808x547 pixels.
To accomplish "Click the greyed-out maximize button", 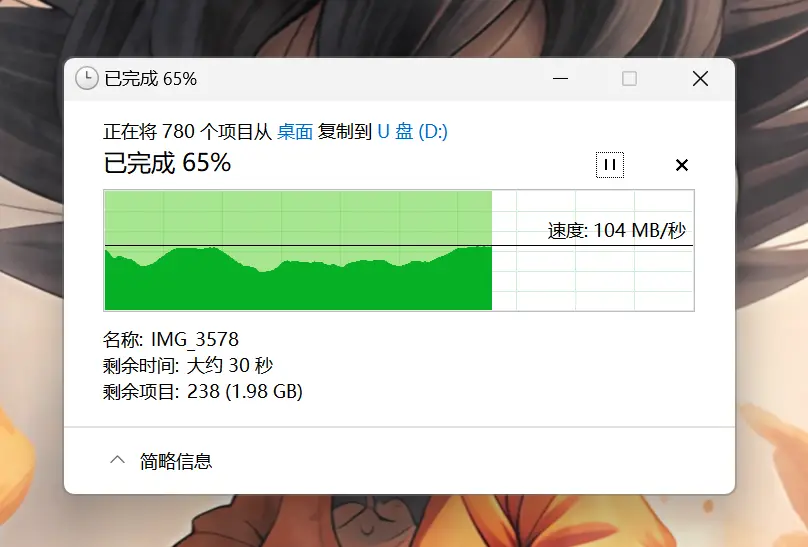I will pyautogui.click(x=629, y=79).
